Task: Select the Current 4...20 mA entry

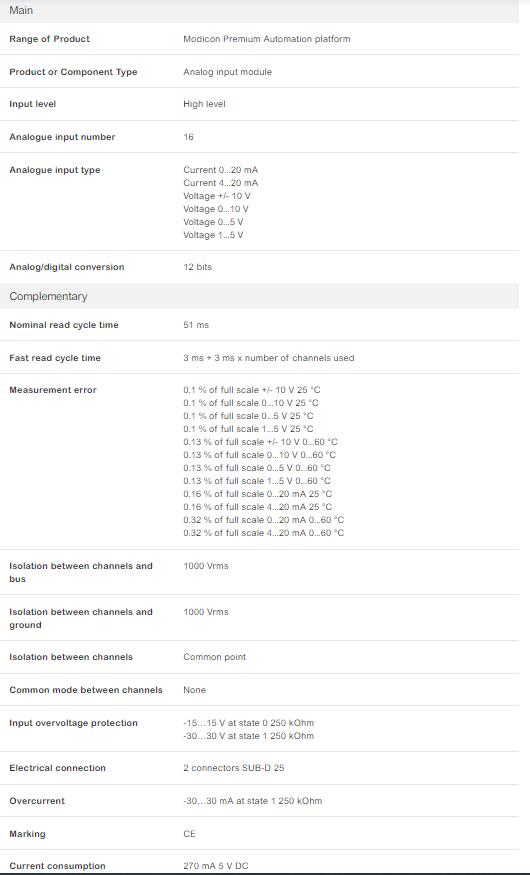Action: point(220,183)
